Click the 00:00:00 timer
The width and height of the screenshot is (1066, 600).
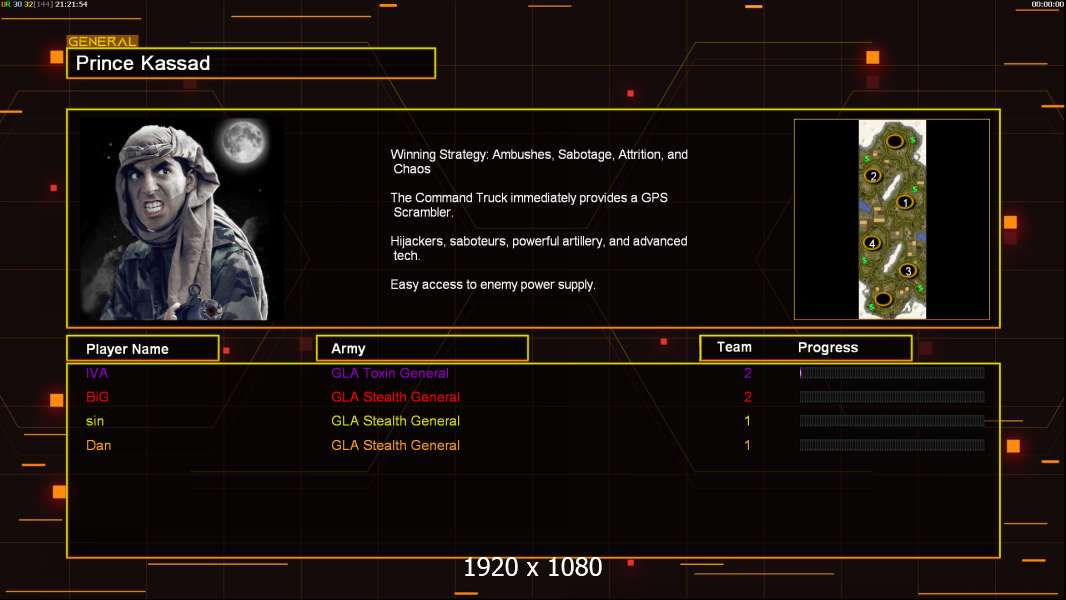point(1048,4)
